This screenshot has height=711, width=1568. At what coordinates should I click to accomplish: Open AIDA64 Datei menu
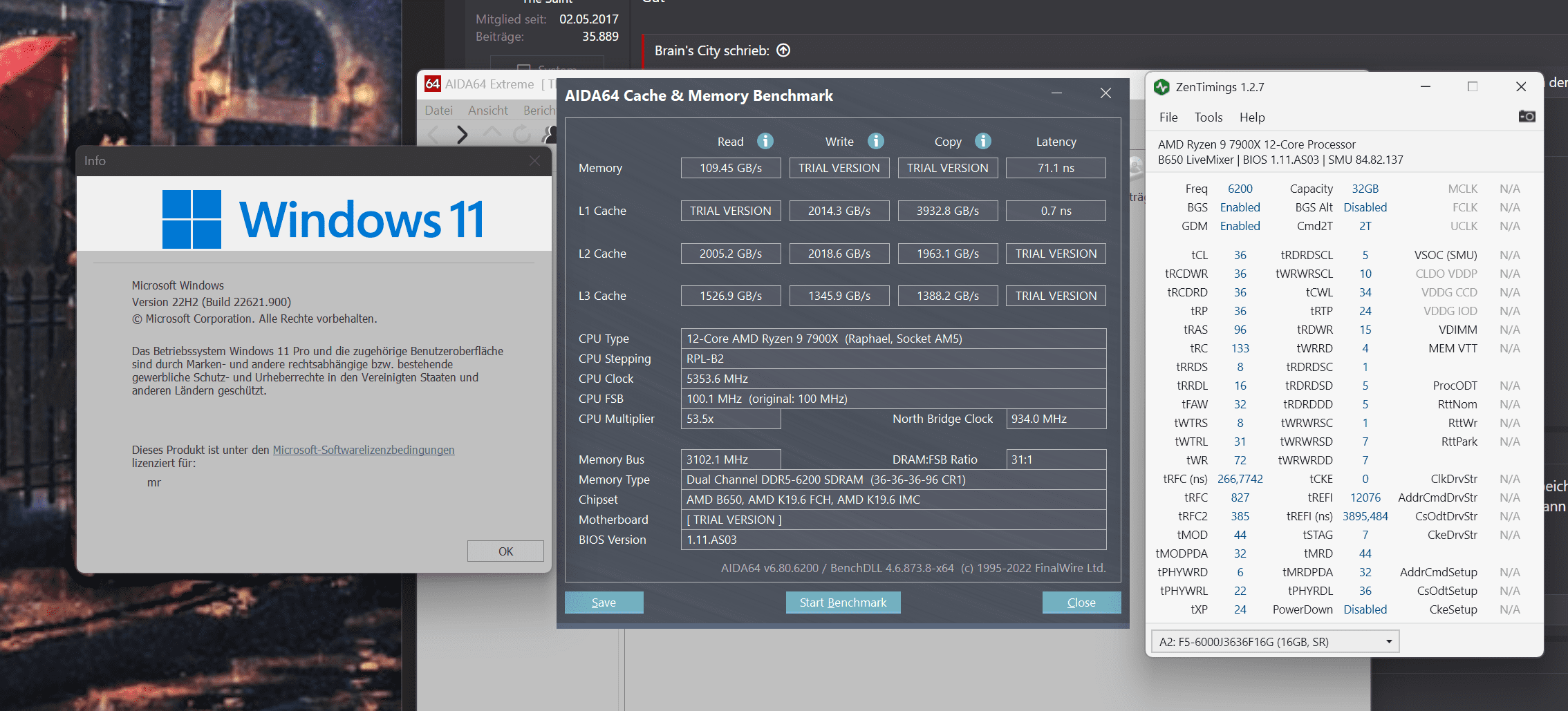pyautogui.click(x=438, y=111)
